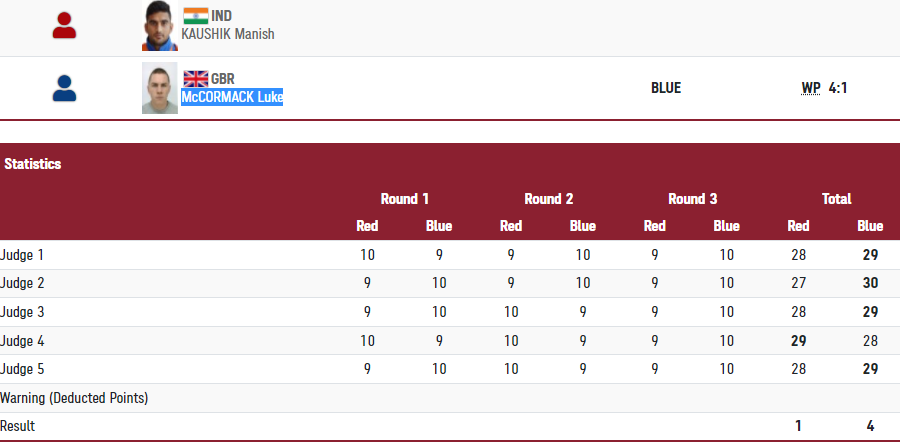This screenshot has width=900, height=442.
Task: Select the Round 2 column header
Action: click(549, 199)
